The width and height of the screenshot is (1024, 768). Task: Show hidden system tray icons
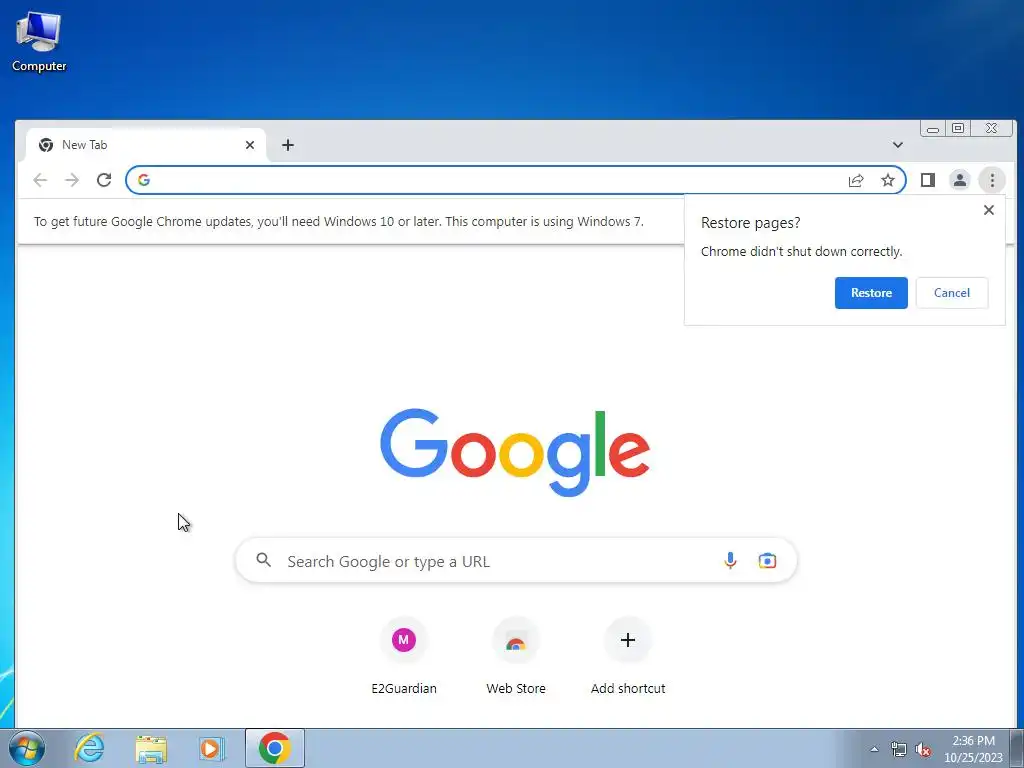874,749
